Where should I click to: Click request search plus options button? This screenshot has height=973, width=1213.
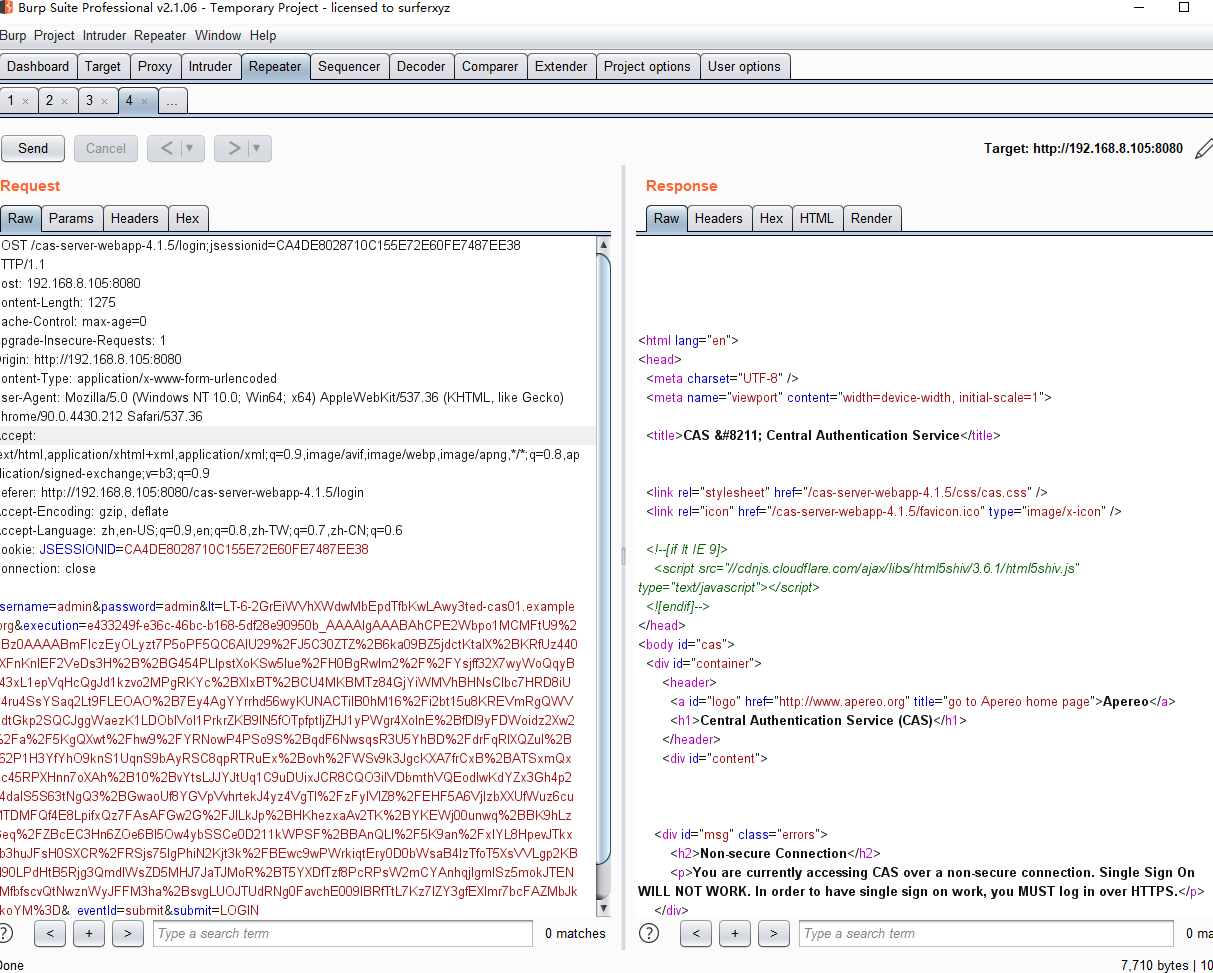pyautogui.click(x=88, y=933)
